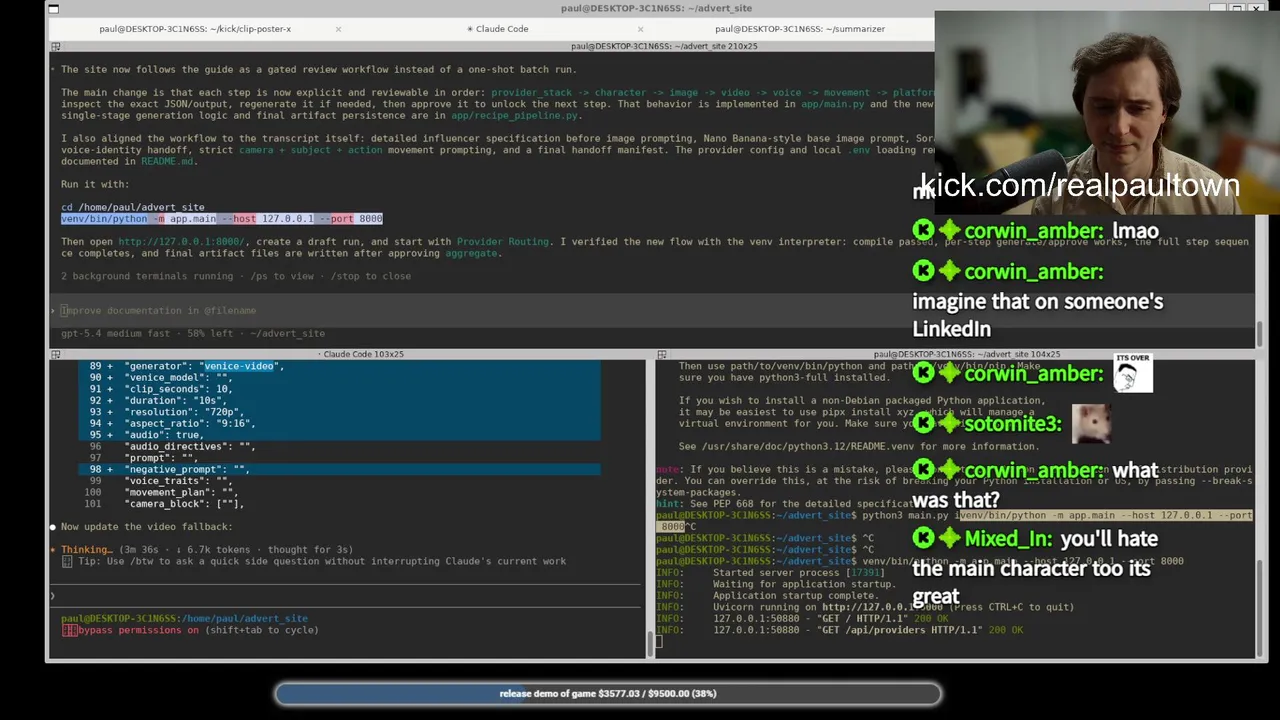Switch to the ~/kick/clip-poster-x tab
The width and height of the screenshot is (1280, 720).
point(195,29)
